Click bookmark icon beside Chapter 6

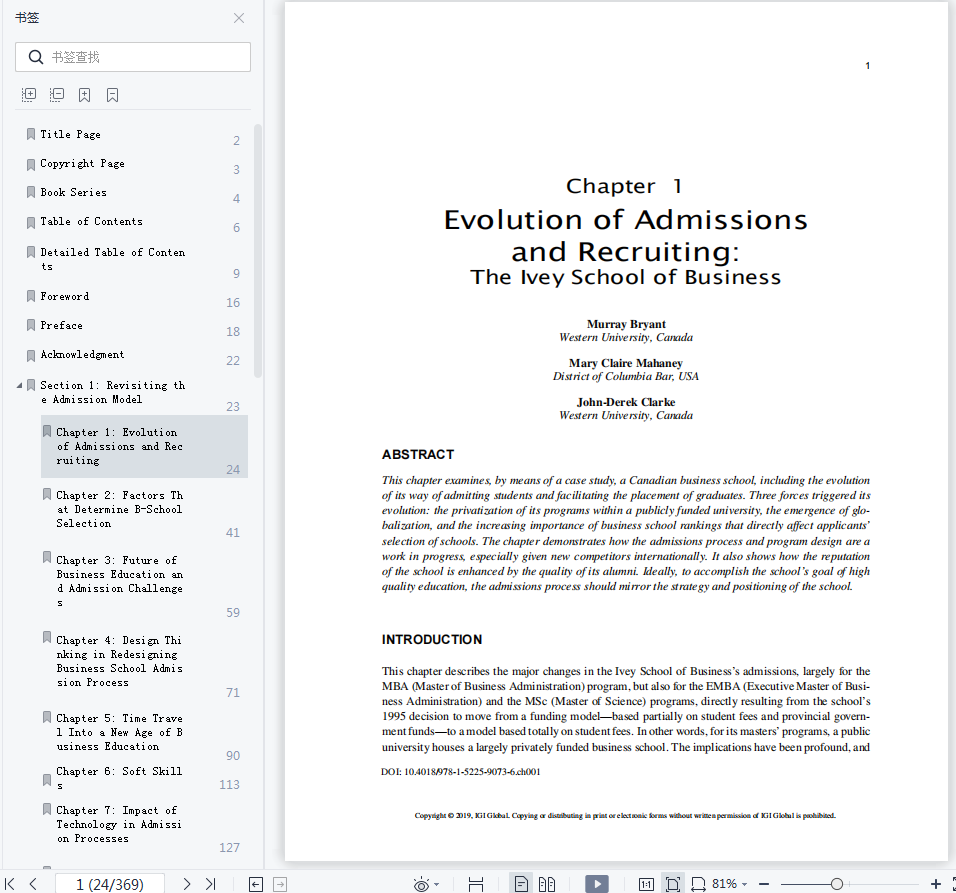(47, 780)
